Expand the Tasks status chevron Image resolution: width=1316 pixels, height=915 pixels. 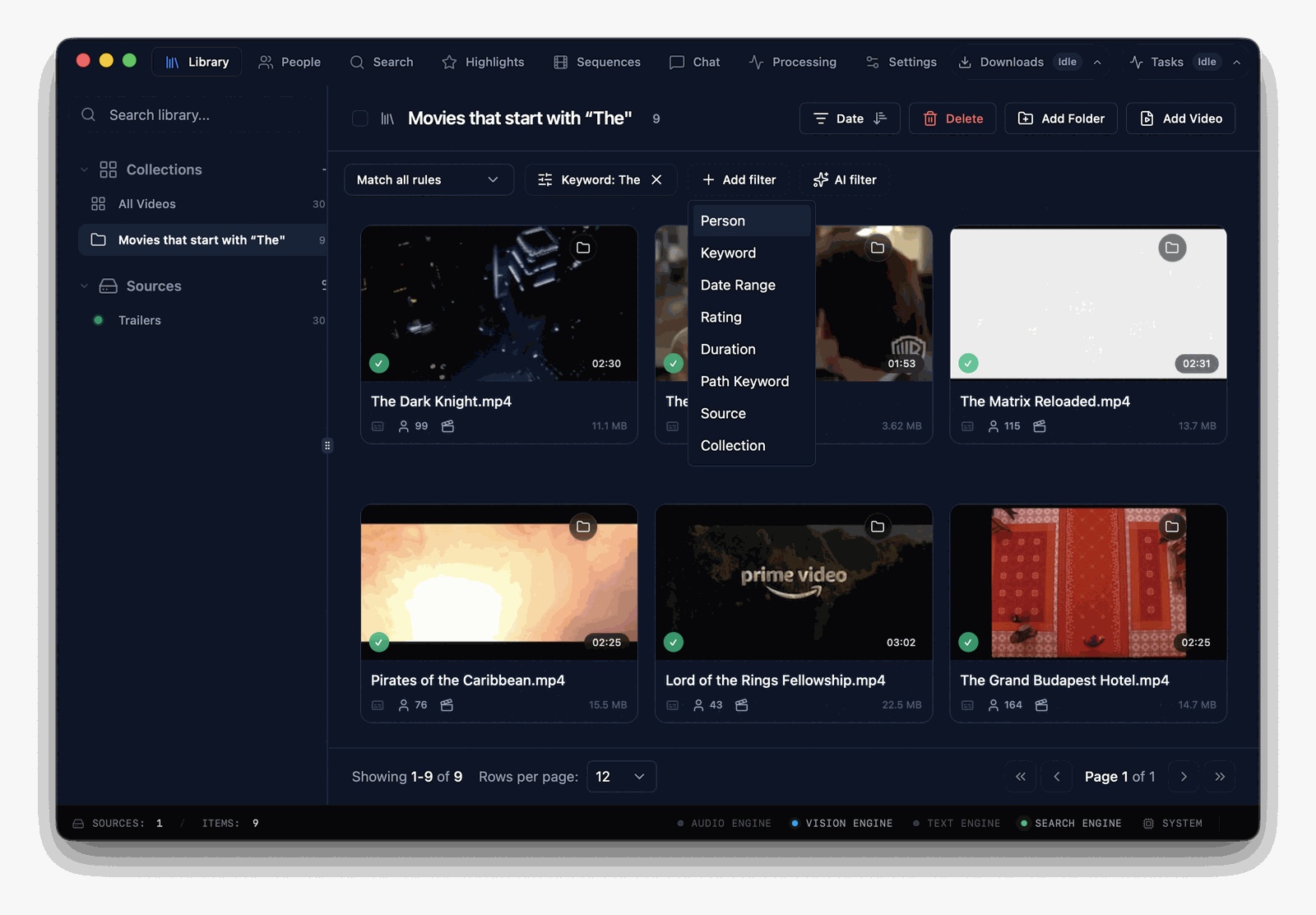pos(1236,63)
